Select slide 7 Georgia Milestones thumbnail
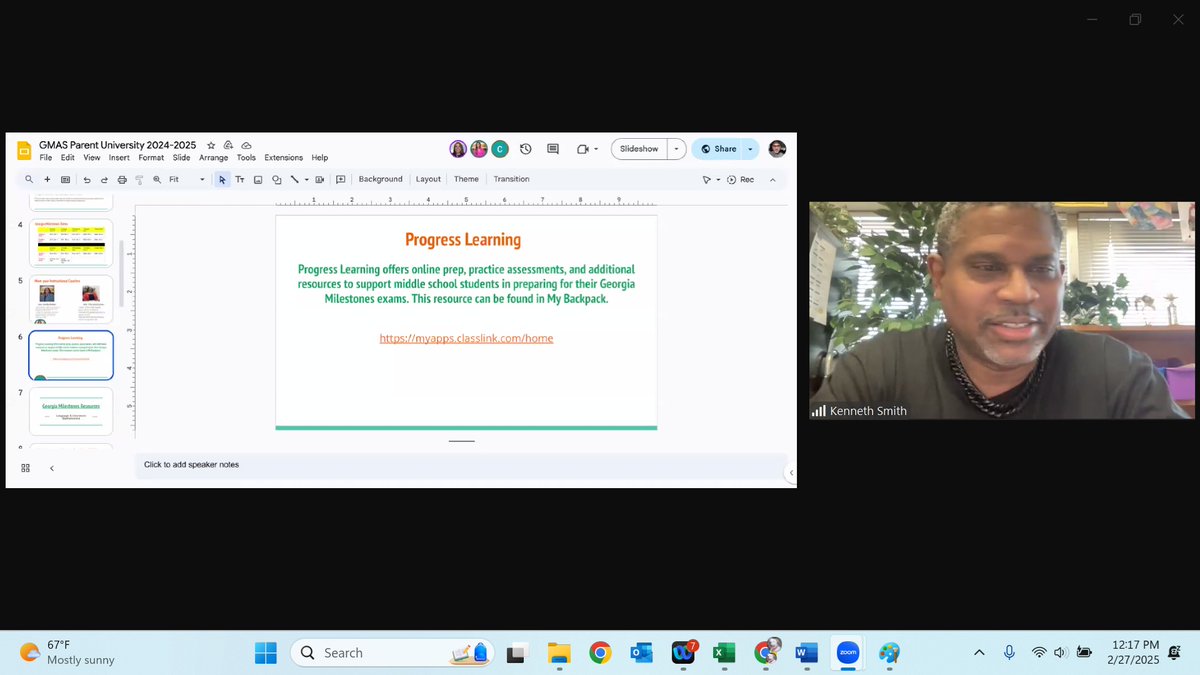The width and height of the screenshot is (1200, 675). click(71, 410)
